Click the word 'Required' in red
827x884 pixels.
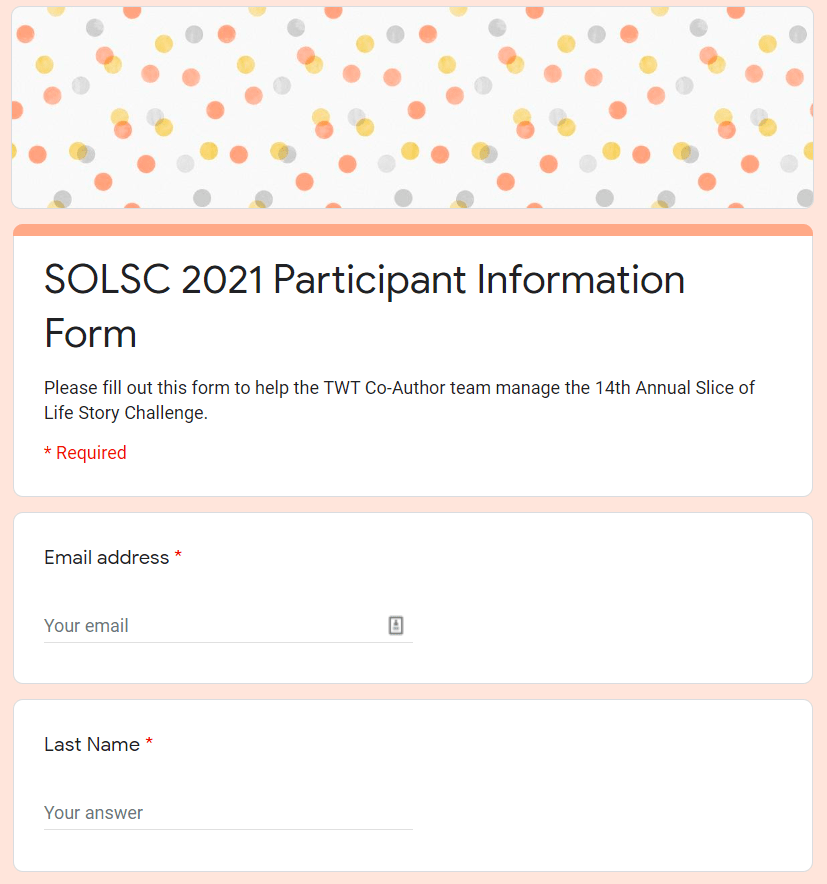pos(91,453)
